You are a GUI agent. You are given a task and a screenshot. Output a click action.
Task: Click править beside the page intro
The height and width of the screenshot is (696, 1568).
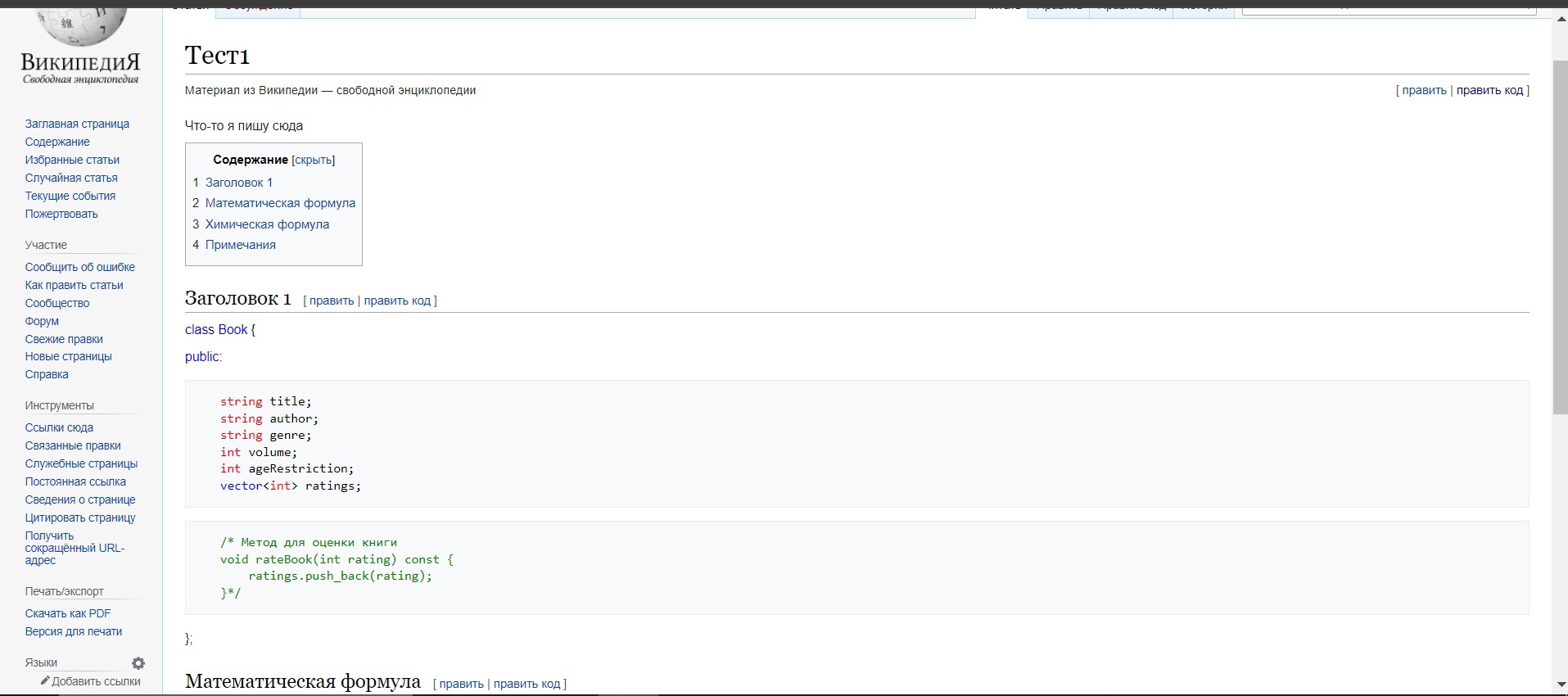[x=1424, y=90]
